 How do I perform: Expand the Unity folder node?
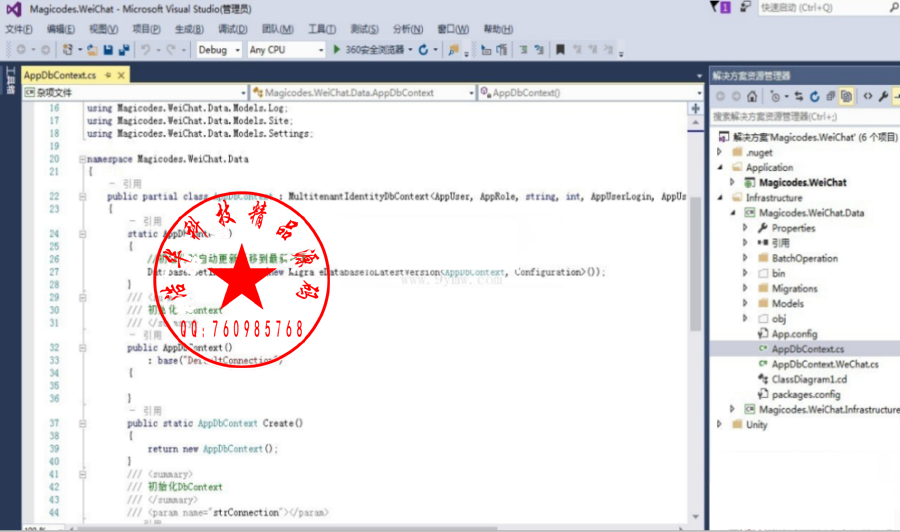(720, 424)
